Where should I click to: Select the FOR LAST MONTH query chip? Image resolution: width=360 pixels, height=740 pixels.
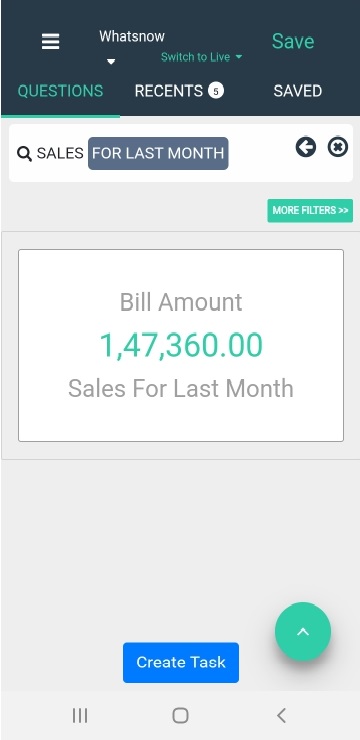[x=158, y=153]
